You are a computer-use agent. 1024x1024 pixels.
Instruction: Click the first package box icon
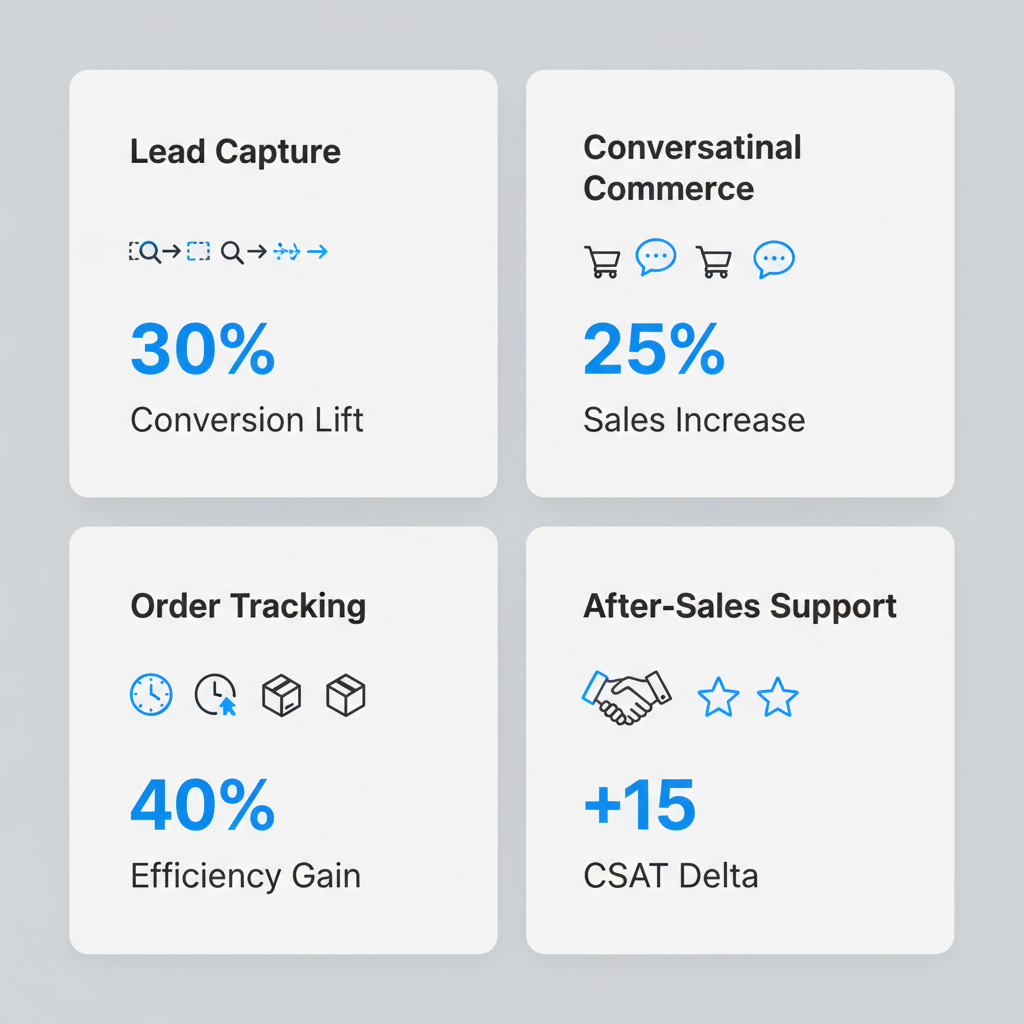tap(281, 695)
